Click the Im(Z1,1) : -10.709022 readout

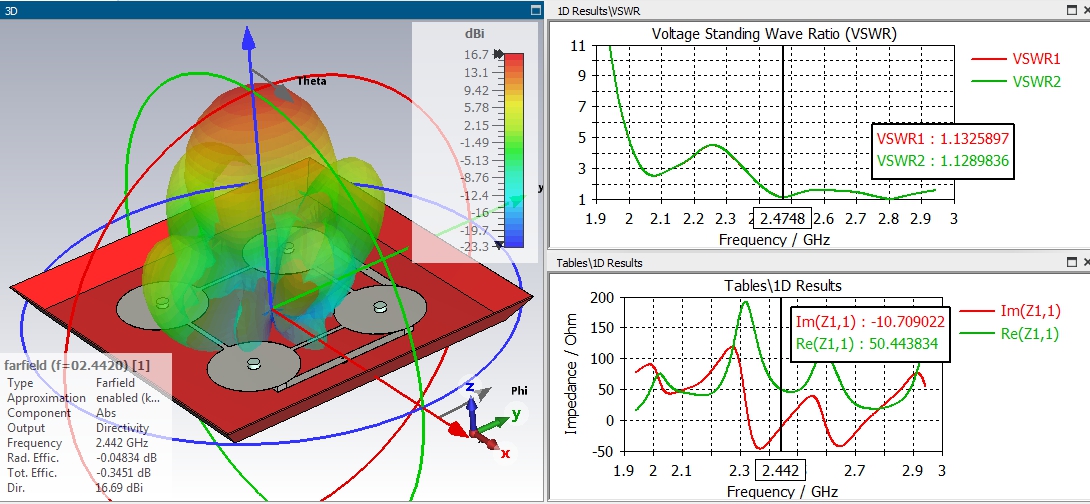coord(870,322)
